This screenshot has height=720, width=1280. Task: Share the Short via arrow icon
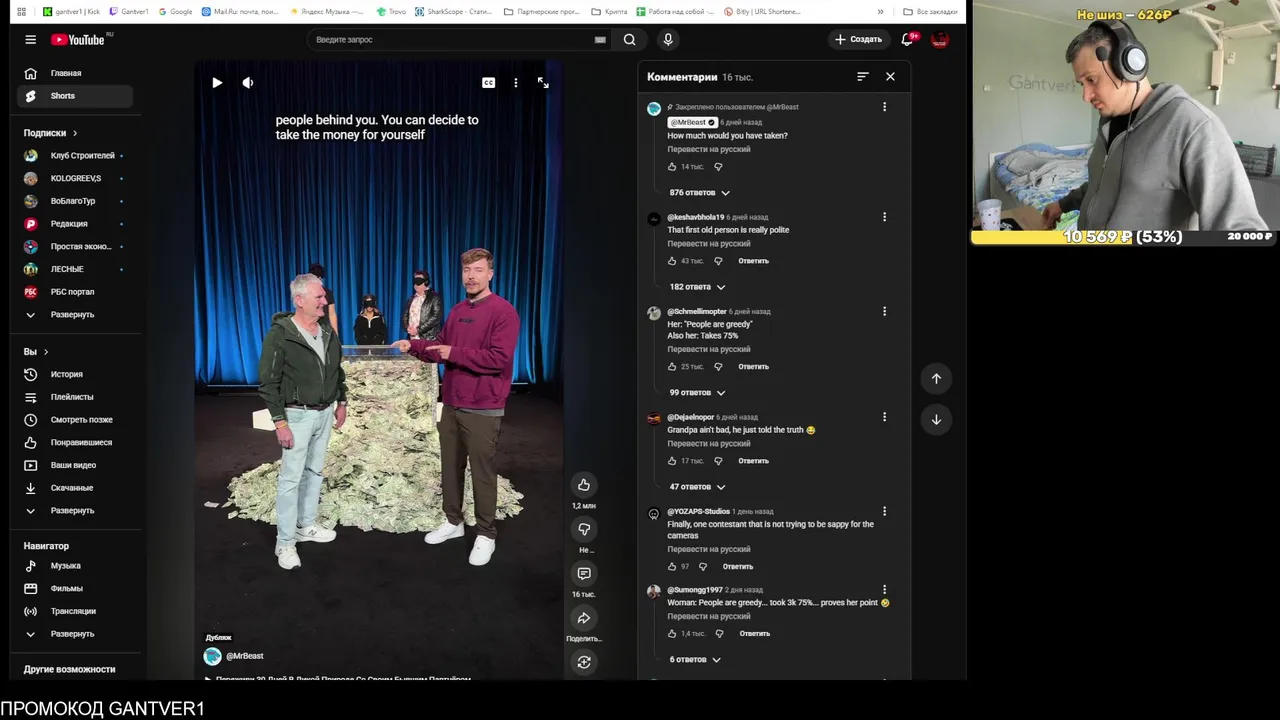point(584,618)
